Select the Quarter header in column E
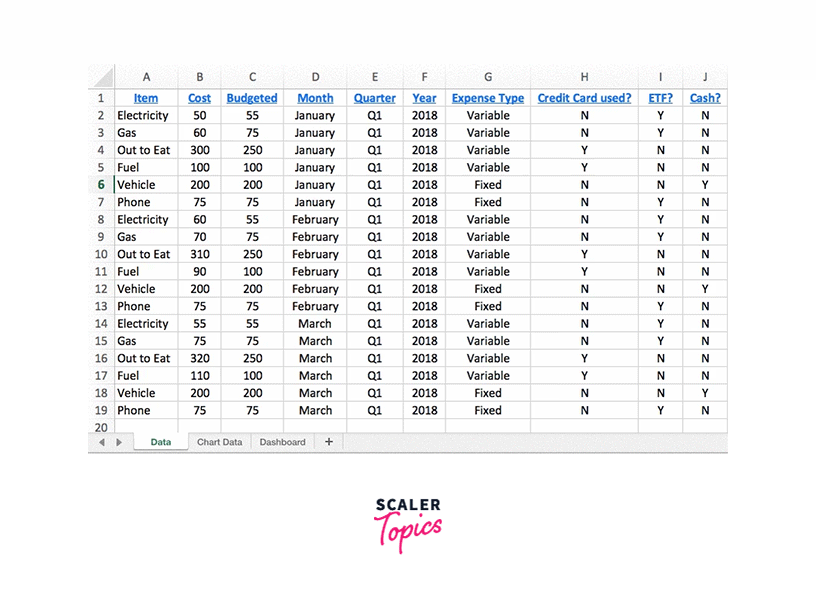816x600 pixels. pyautogui.click(x=374, y=98)
